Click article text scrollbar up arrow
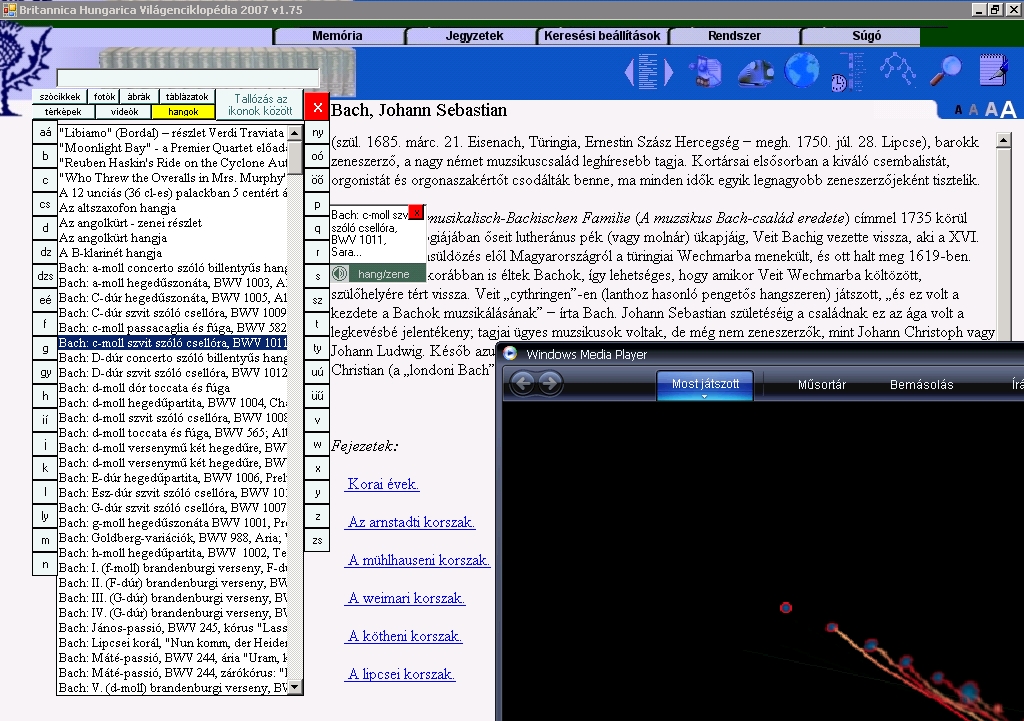This screenshot has height=721, width=1024. 1003,140
